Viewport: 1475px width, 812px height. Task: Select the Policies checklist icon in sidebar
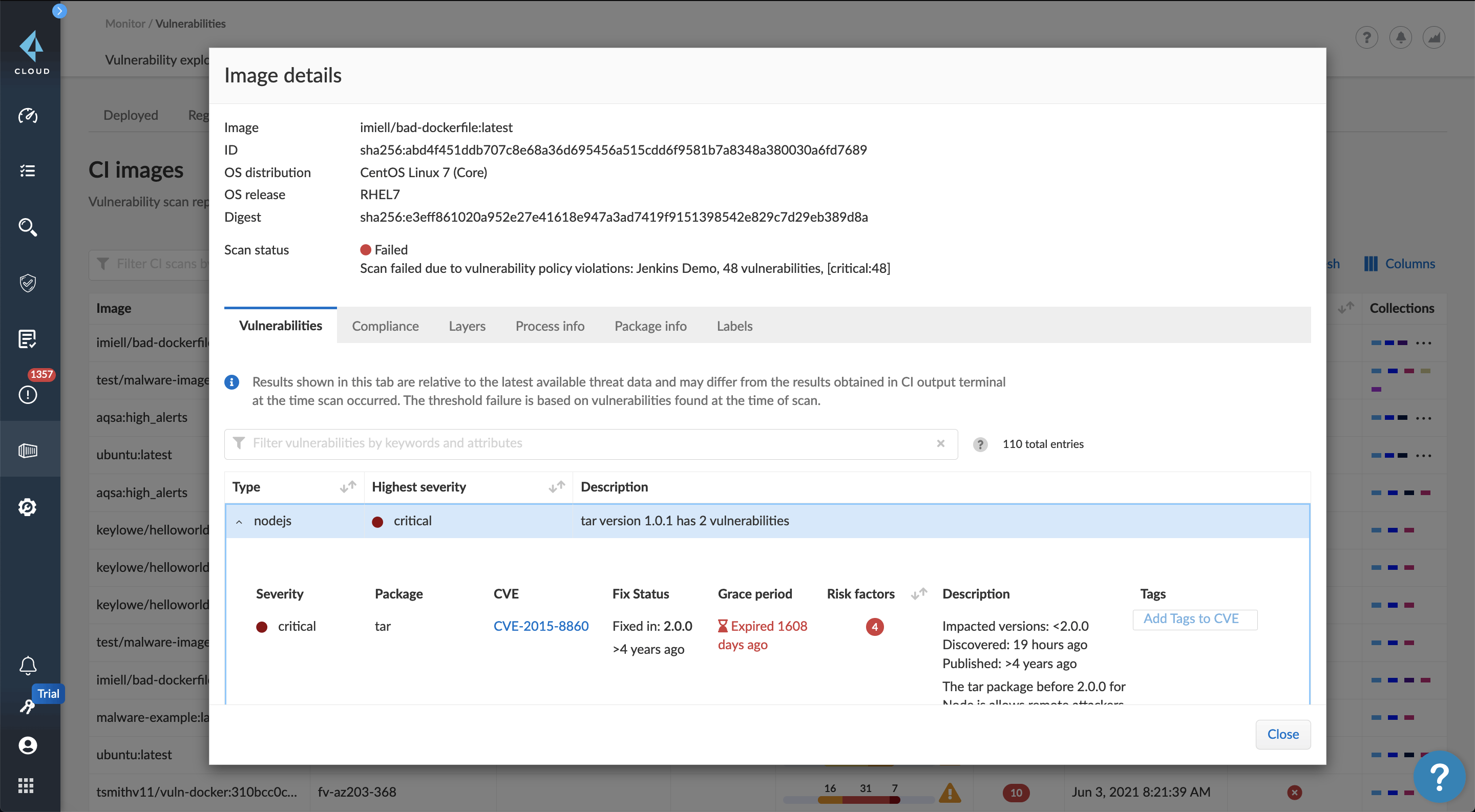[x=27, y=170]
